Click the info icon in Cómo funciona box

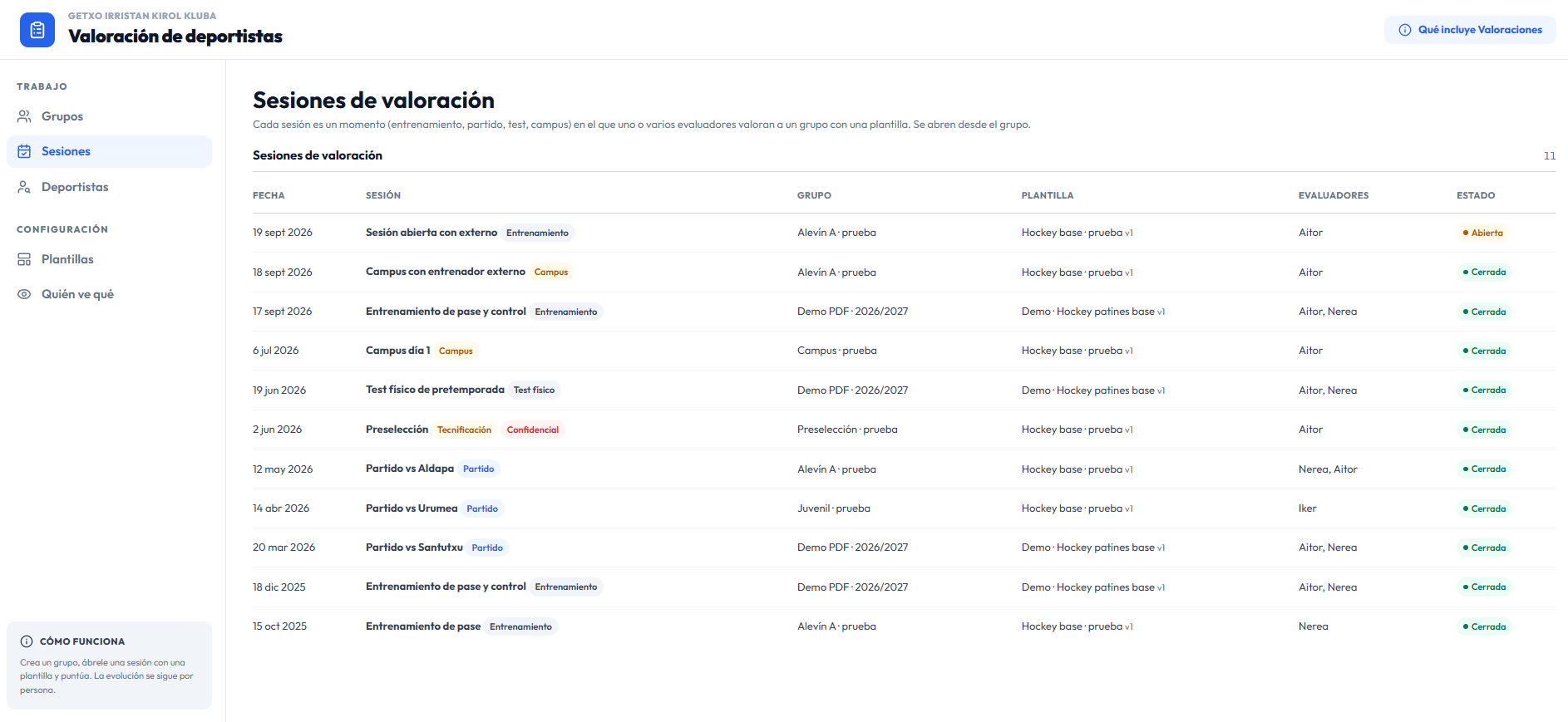point(27,641)
